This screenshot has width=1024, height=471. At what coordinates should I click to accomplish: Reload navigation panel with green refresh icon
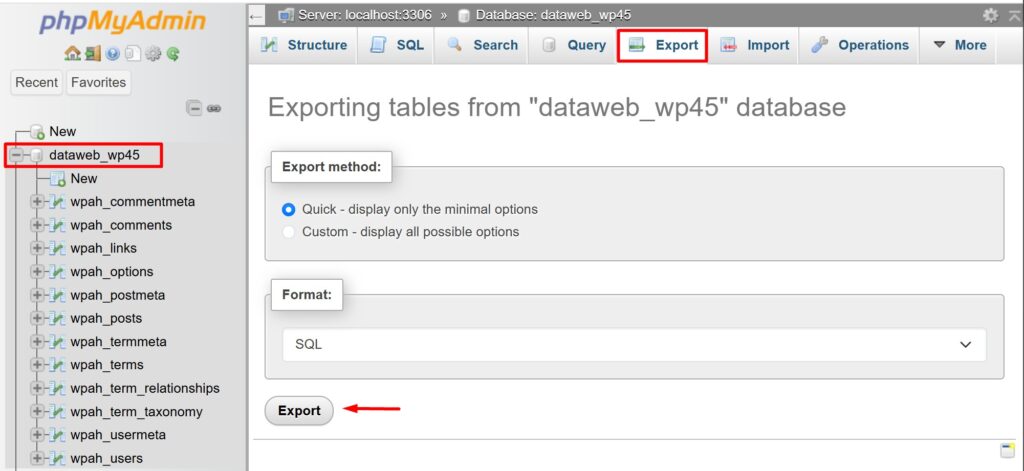[x=172, y=54]
